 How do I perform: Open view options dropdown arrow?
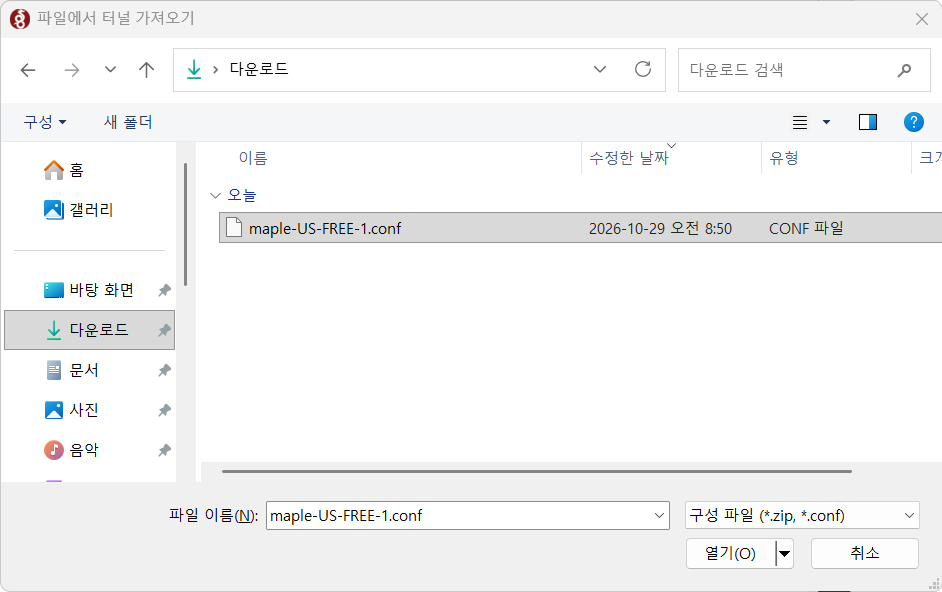point(826,123)
